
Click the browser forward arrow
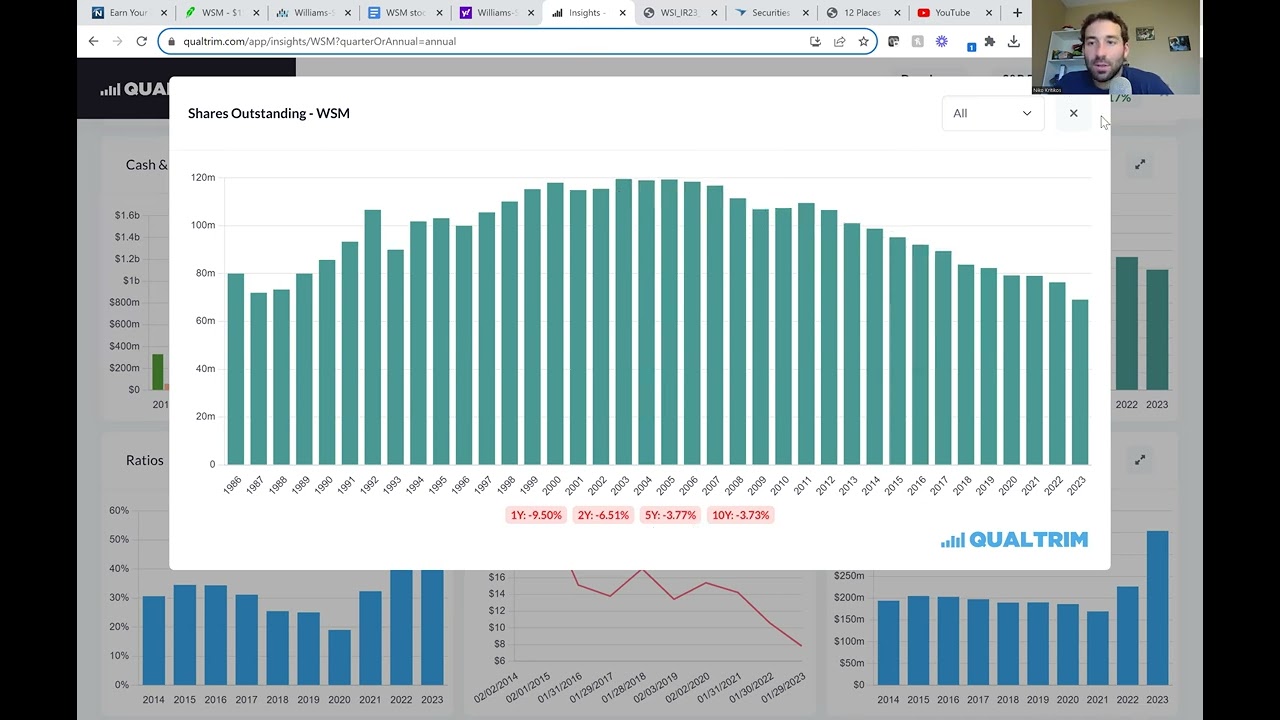pos(117,41)
